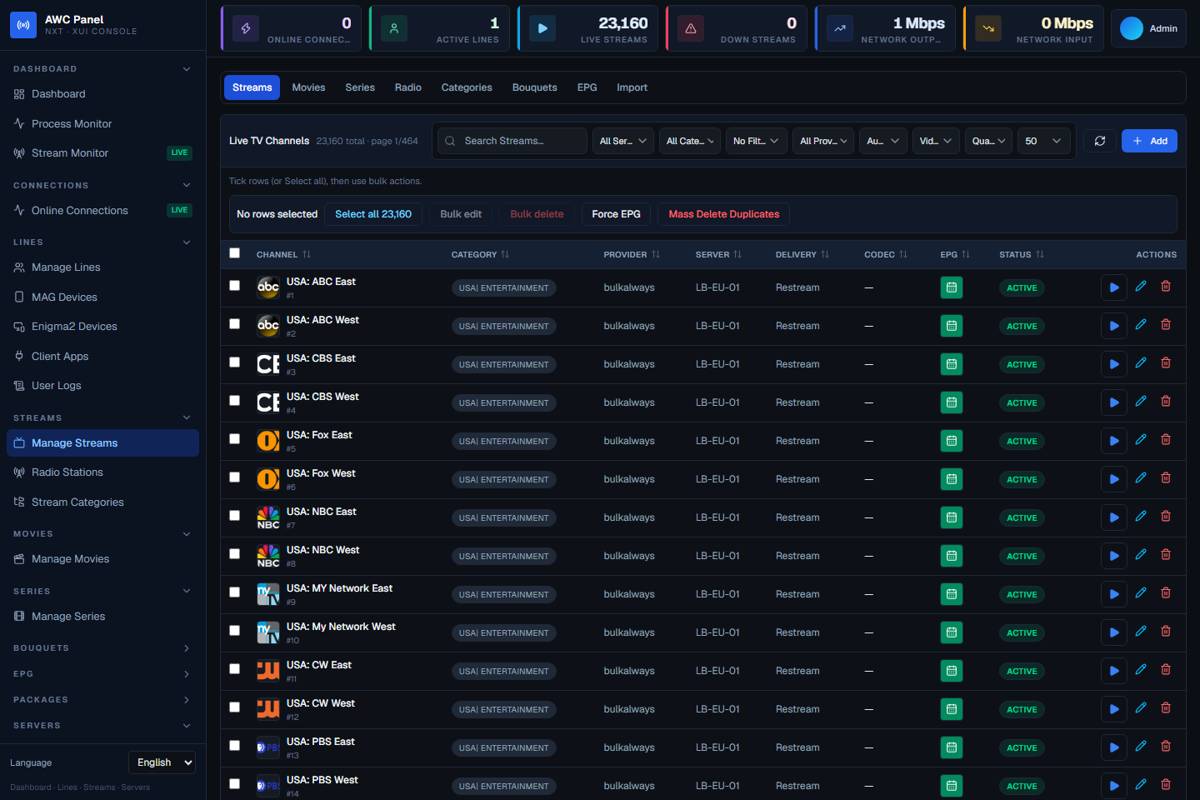1200x800 pixels.
Task: Edit the USA: Fox West channel
Action: tap(1141, 478)
